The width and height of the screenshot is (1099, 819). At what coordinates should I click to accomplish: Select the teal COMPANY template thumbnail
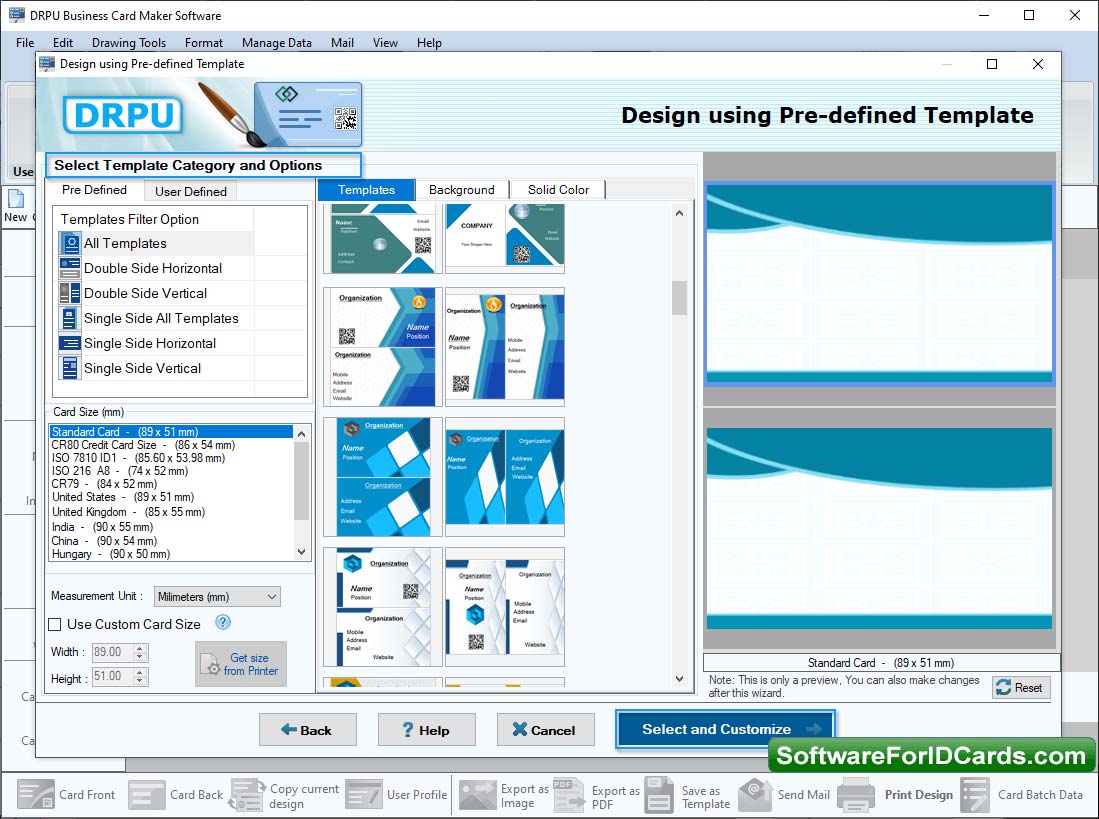(x=505, y=238)
